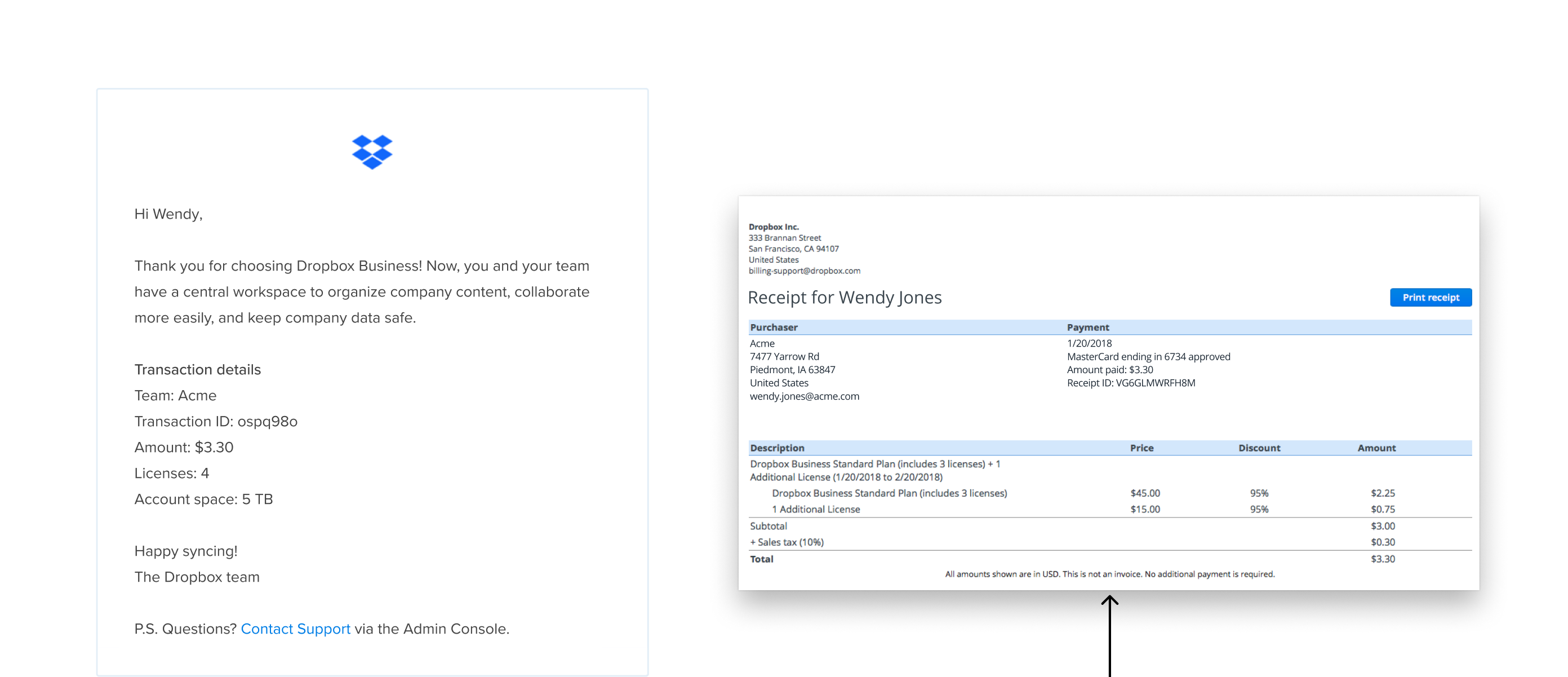Click the '1 Additional License' row label

[816, 509]
